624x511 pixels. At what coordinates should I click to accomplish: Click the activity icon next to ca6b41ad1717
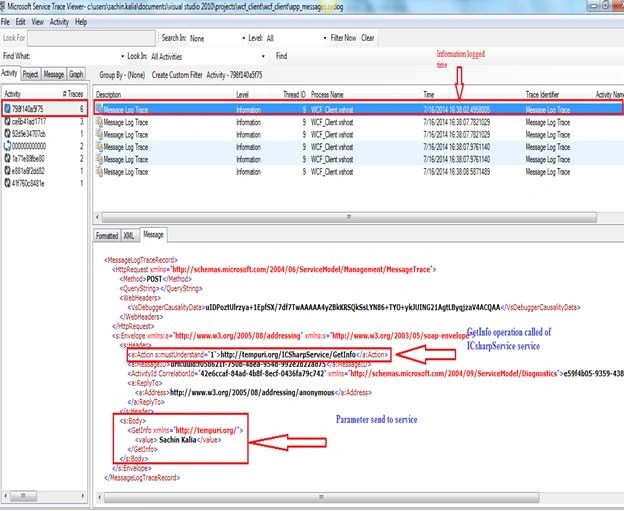click(7, 121)
